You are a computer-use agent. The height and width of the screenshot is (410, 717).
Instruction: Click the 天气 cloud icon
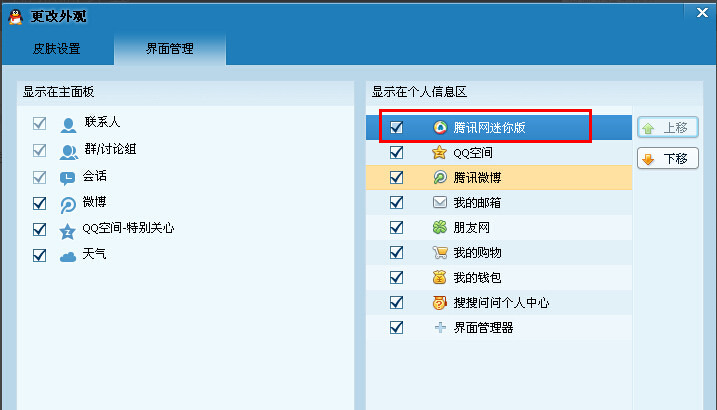(68, 255)
